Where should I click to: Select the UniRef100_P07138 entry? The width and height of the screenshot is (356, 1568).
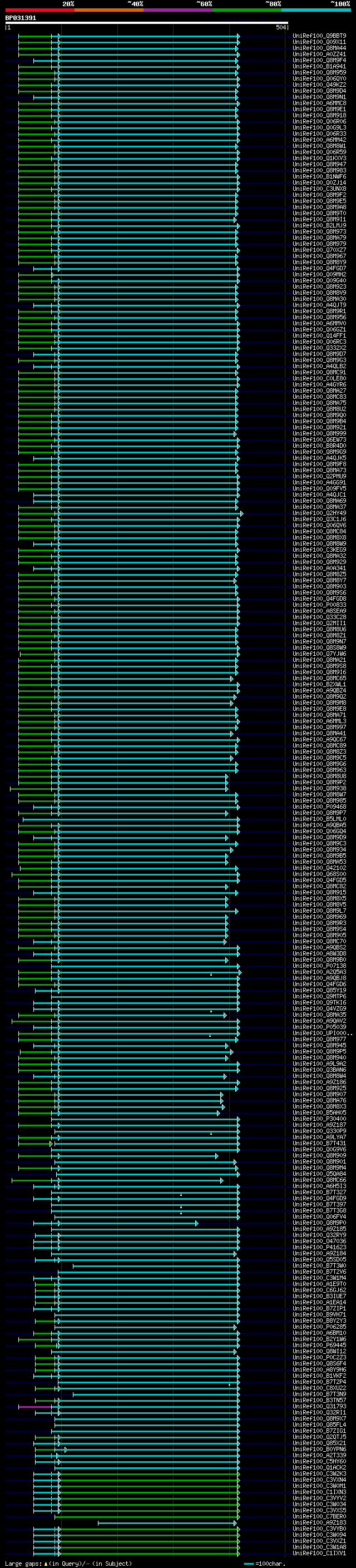point(319,966)
